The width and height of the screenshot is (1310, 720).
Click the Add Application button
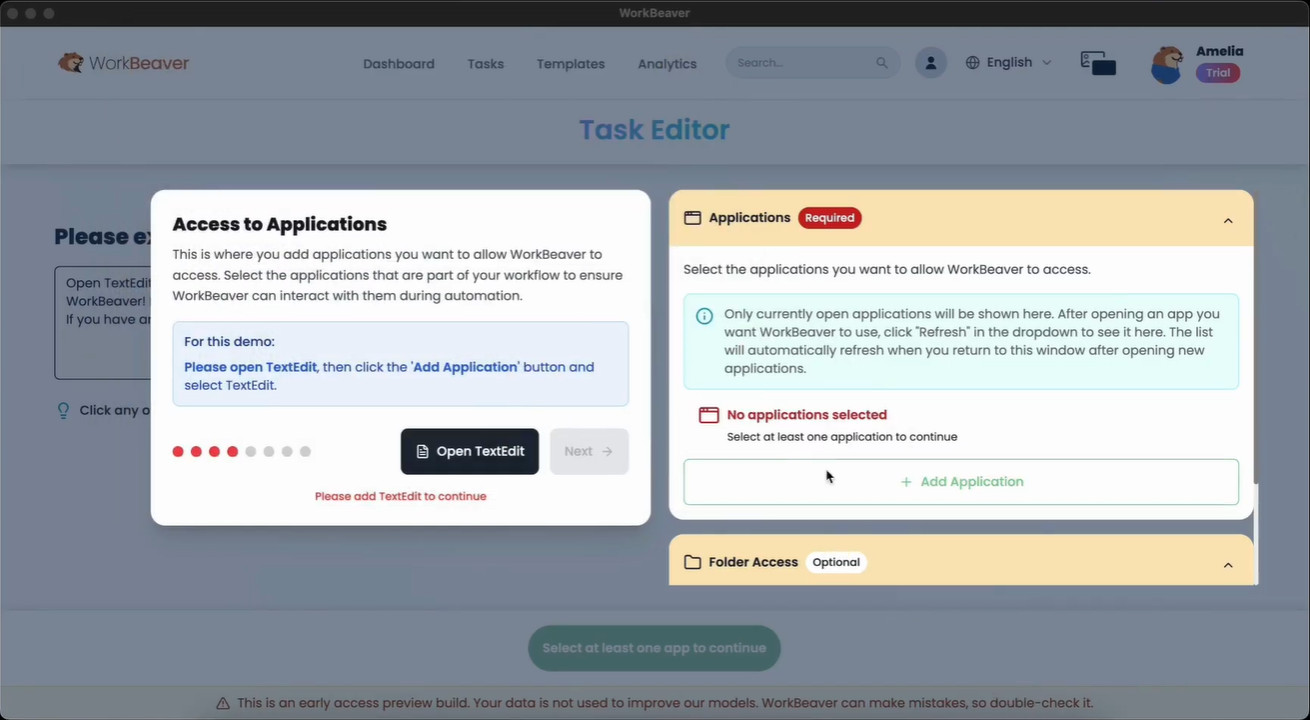(x=961, y=482)
